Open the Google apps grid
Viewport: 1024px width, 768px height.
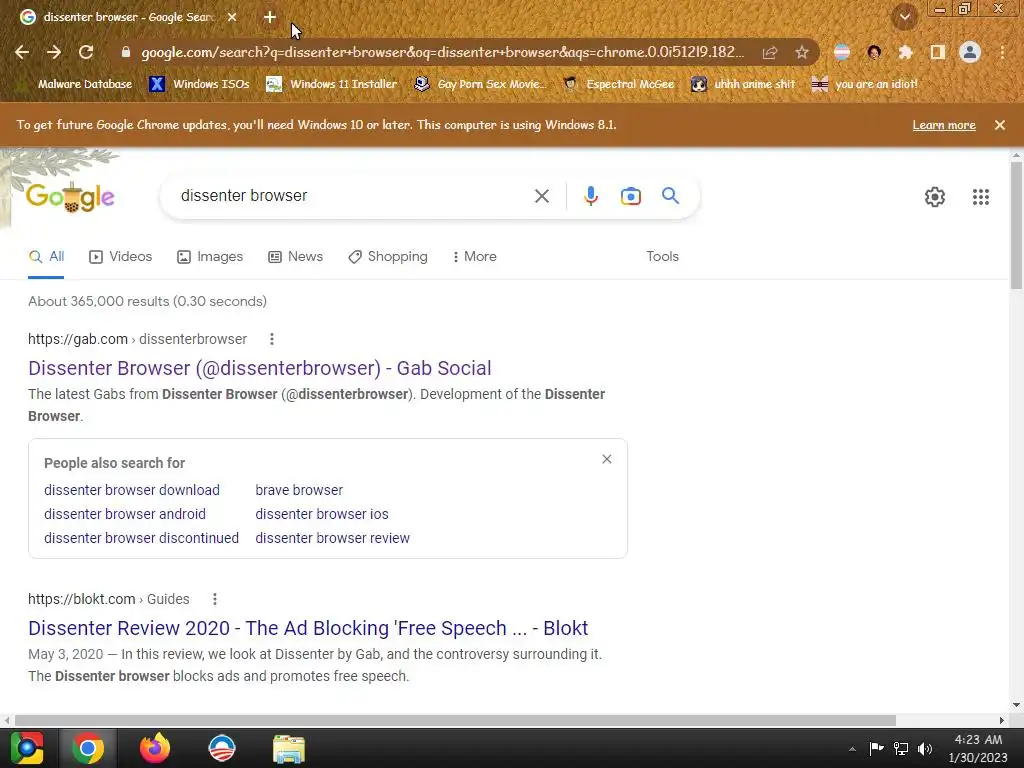(981, 197)
